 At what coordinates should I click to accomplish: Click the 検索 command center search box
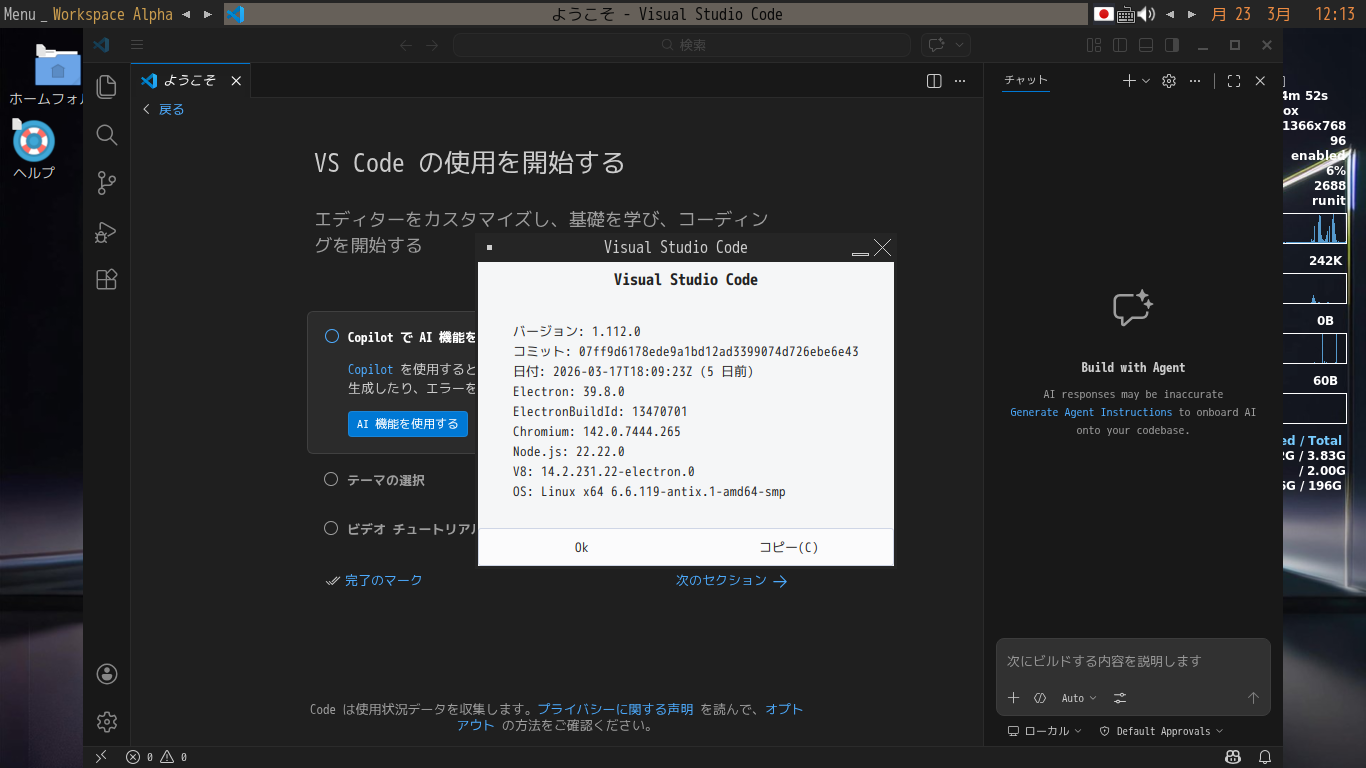coord(682,45)
